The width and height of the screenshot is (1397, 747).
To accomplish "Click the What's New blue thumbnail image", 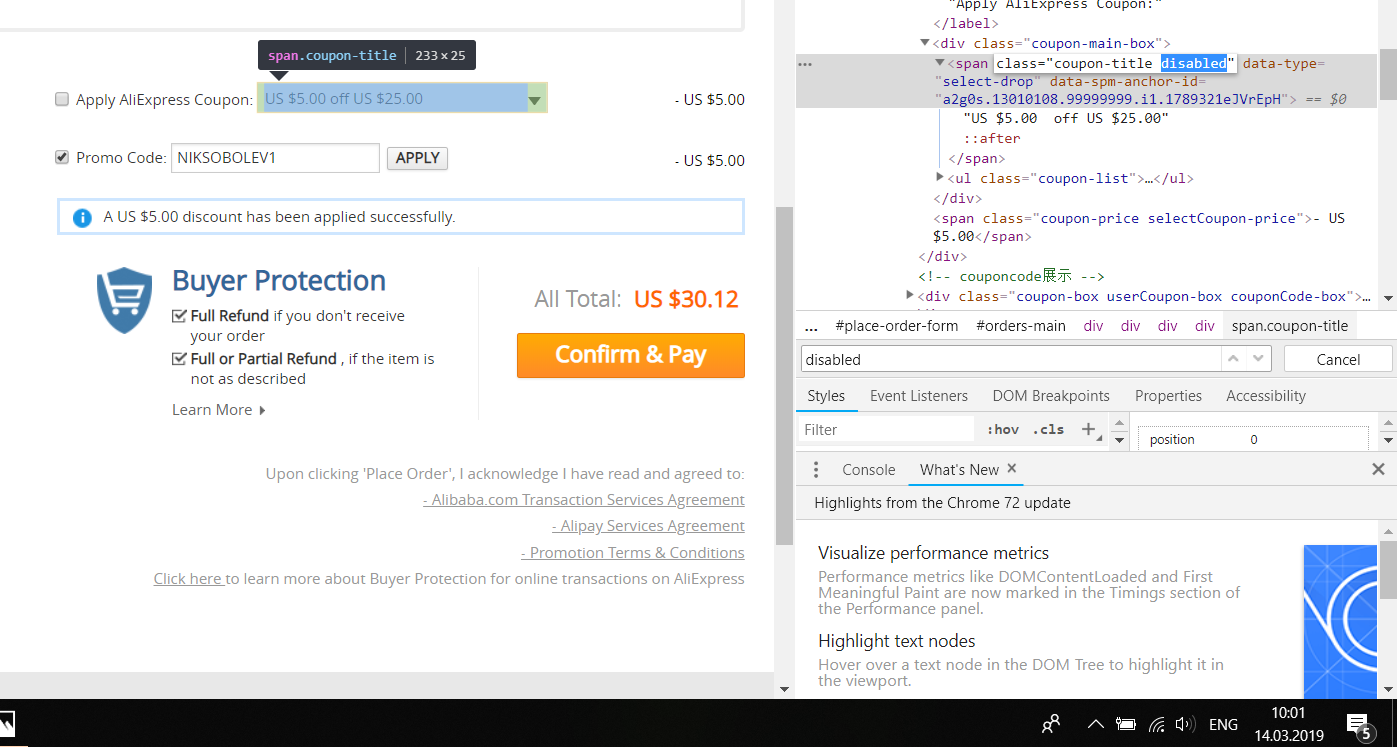I will click(1340, 621).
